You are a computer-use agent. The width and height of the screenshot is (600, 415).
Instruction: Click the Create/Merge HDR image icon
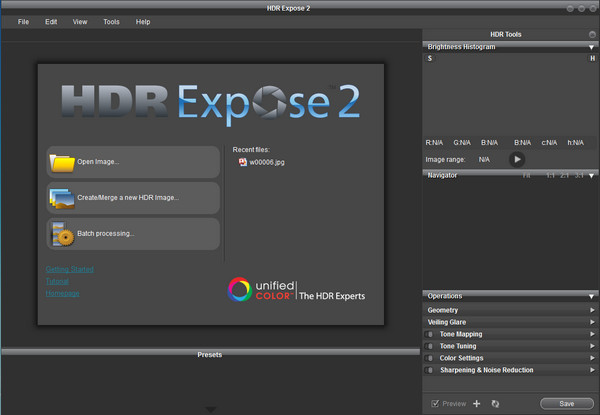click(x=62, y=198)
